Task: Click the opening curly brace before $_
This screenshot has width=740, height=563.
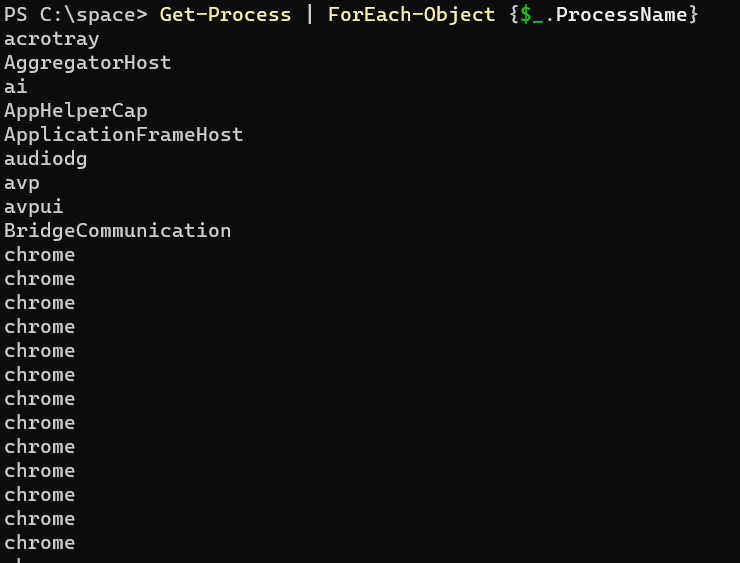Action: click(x=514, y=15)
